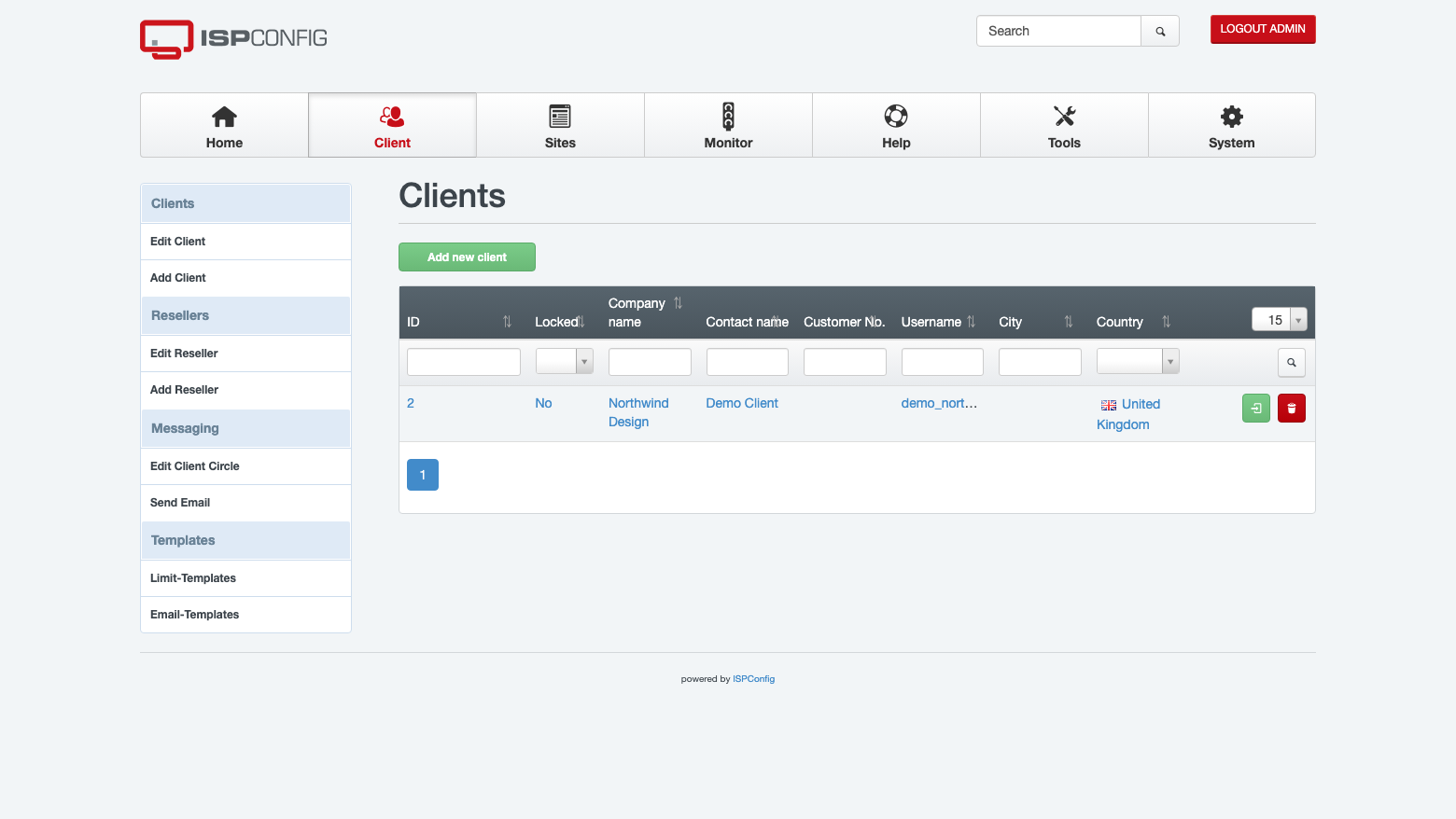
Task: Click the UK flag in the Country cell
Action: (x=1109, y=405)
